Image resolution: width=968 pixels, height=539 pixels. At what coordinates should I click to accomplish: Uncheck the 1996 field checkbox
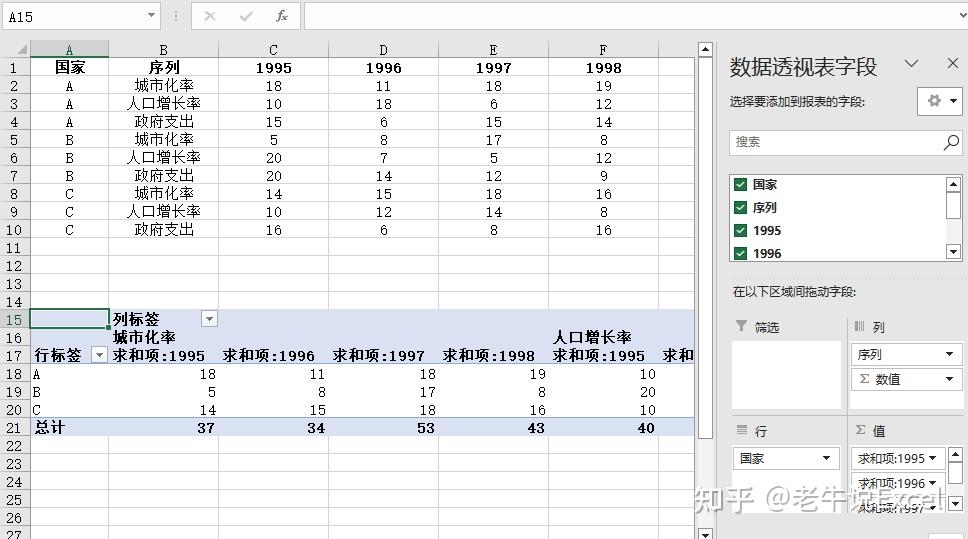(740, 253)
